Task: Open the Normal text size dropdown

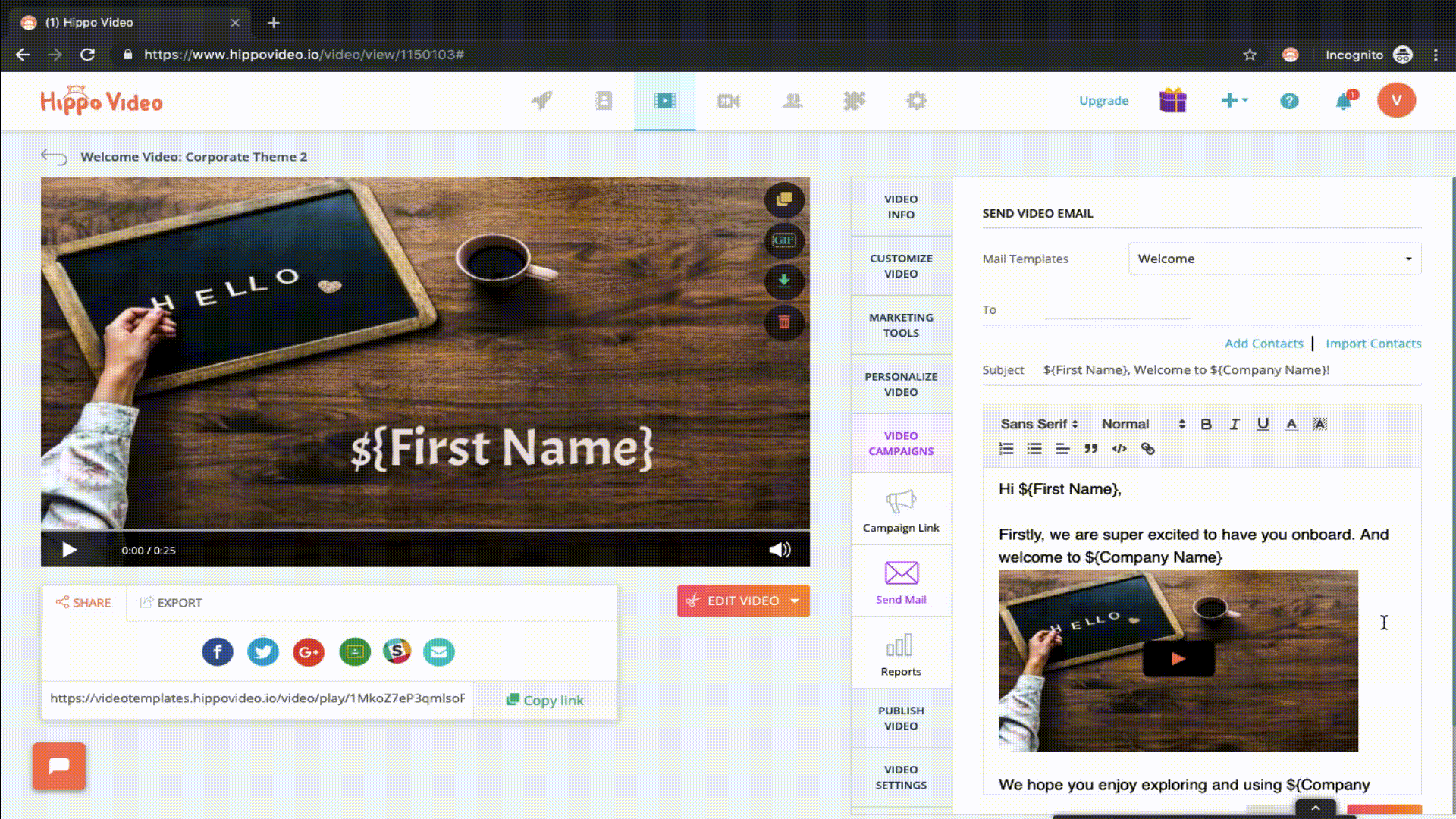Action: point(1143,424)
